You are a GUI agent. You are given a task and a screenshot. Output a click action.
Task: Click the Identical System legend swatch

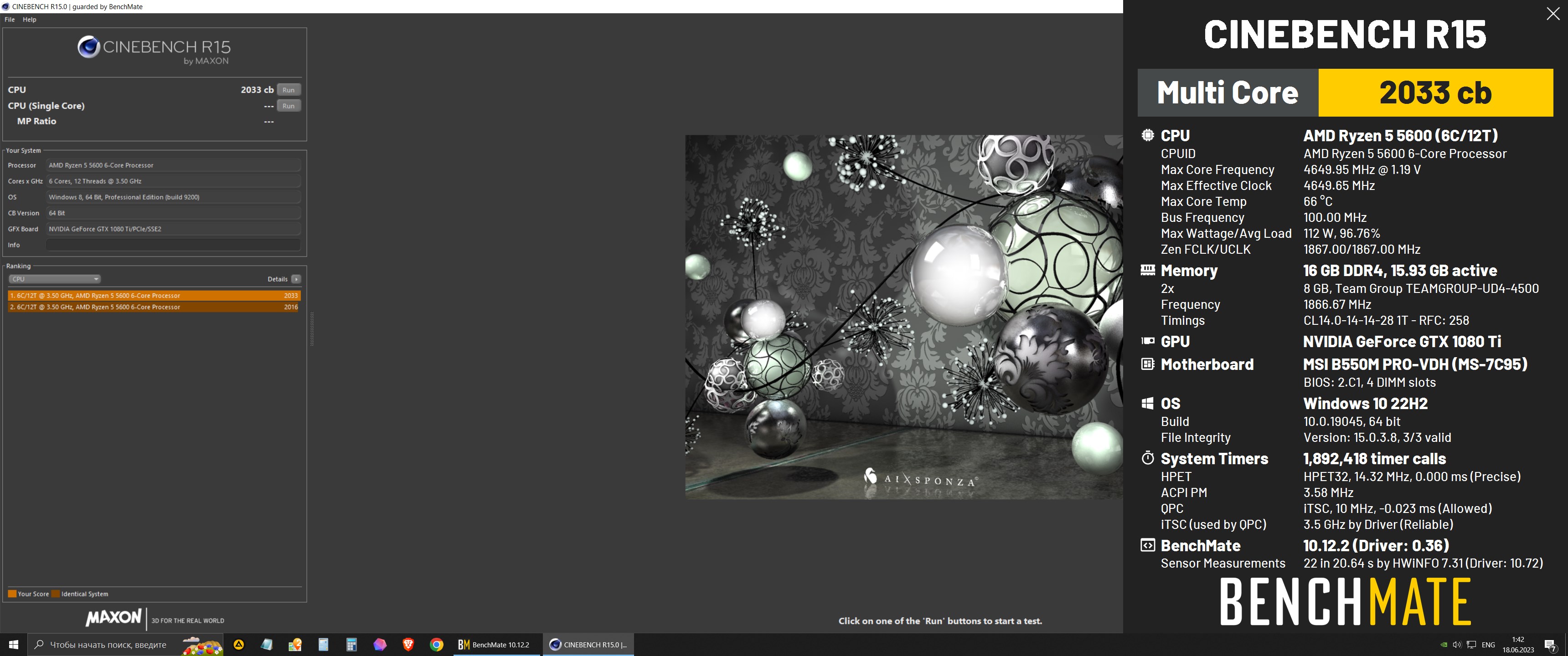(x=56, y=594)
